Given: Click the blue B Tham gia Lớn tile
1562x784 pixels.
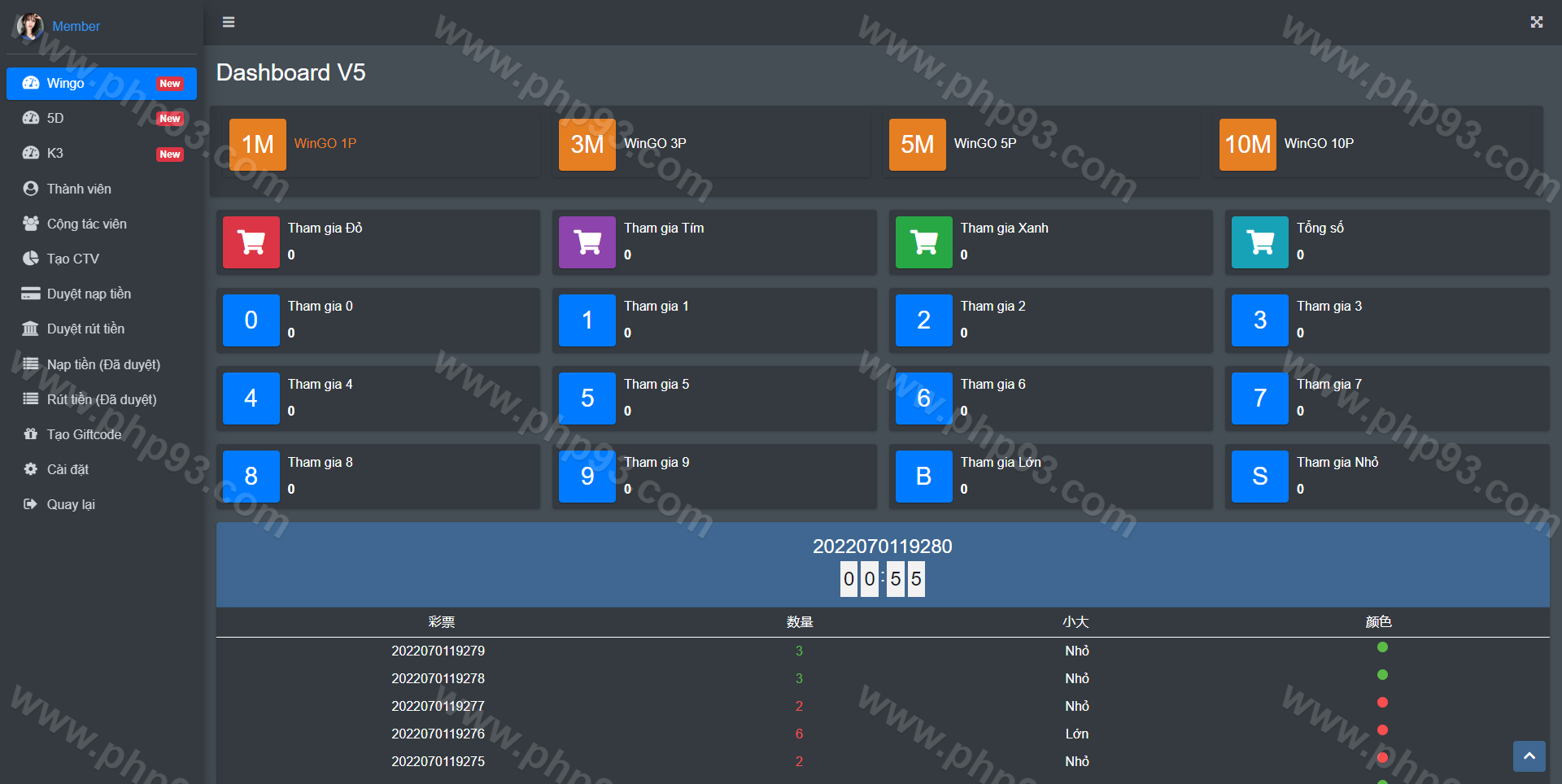Looking at the screenshot, I should point(923,477).
